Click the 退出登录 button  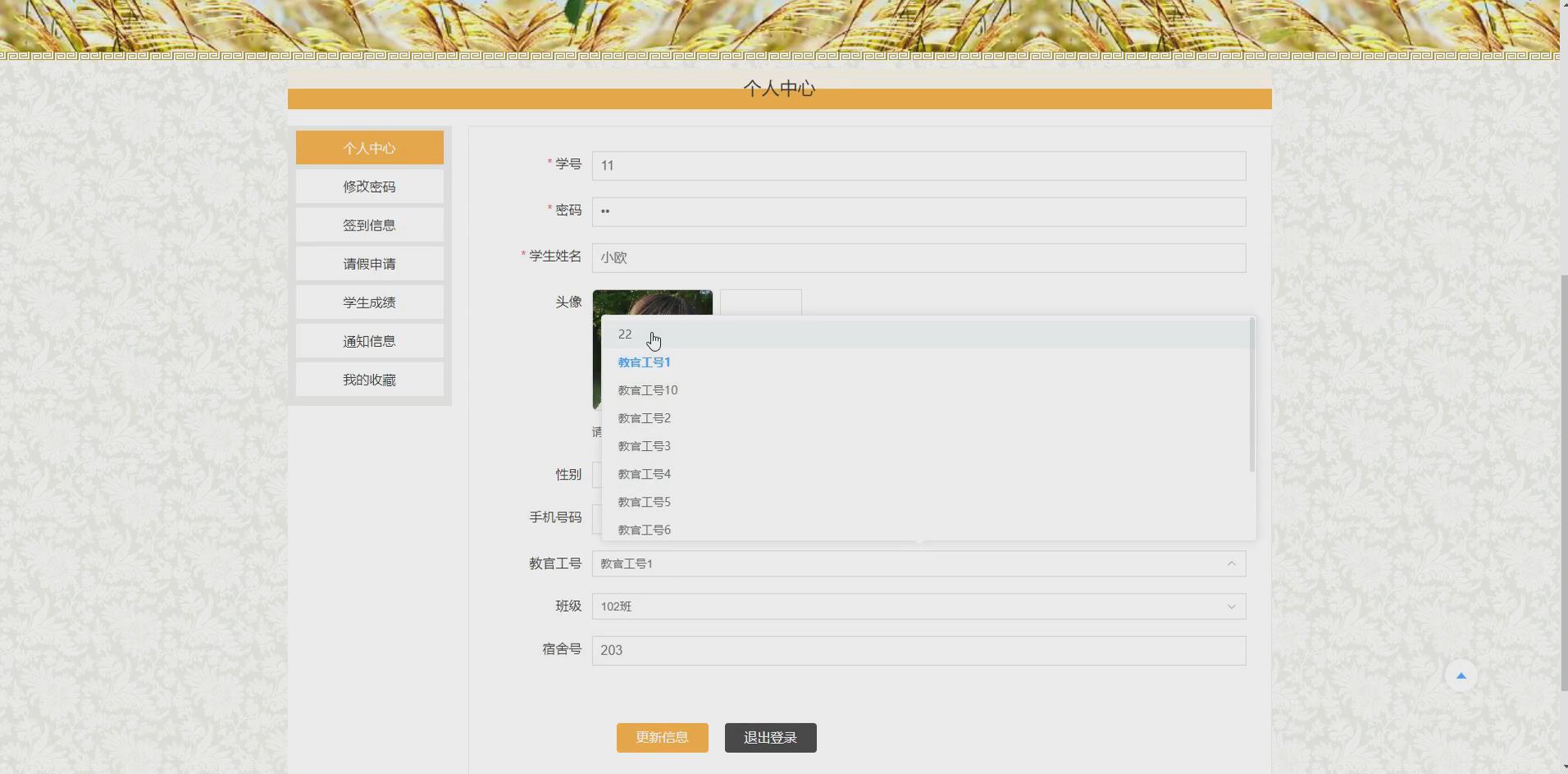(769, 737)
